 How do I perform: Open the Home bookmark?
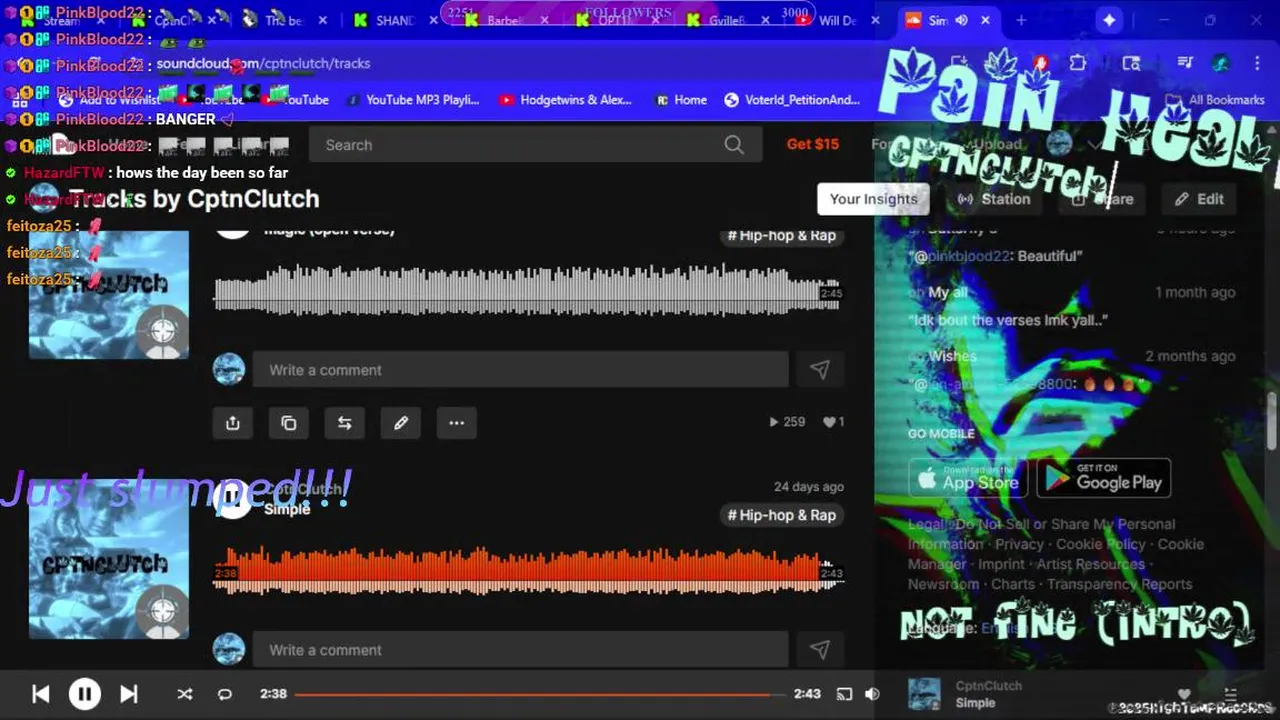pyautogui.click(x=681, y=100)
